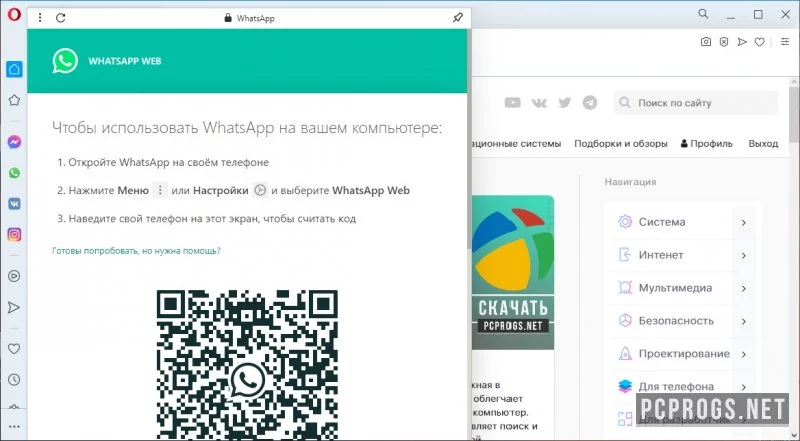800x441 pixels.
Task: Open the 'Безопасность' navigation category
Action: [682, 321]
